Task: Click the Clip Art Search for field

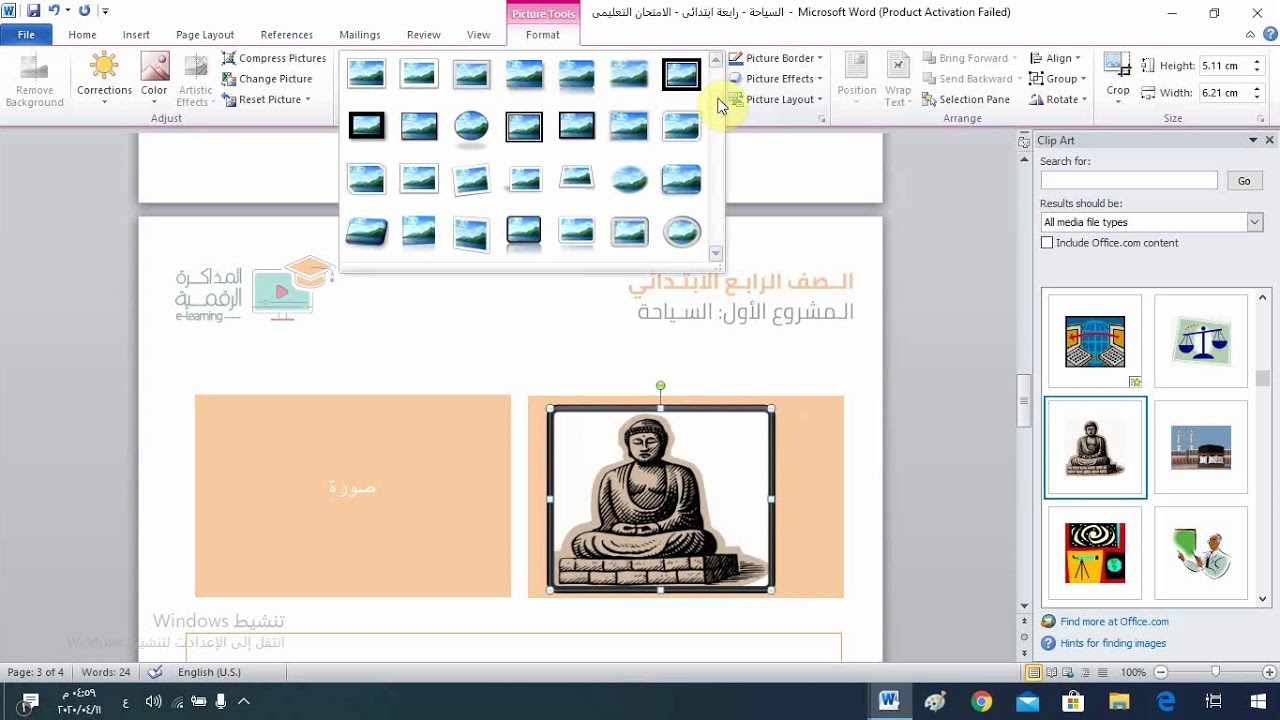Action: 1129,181
